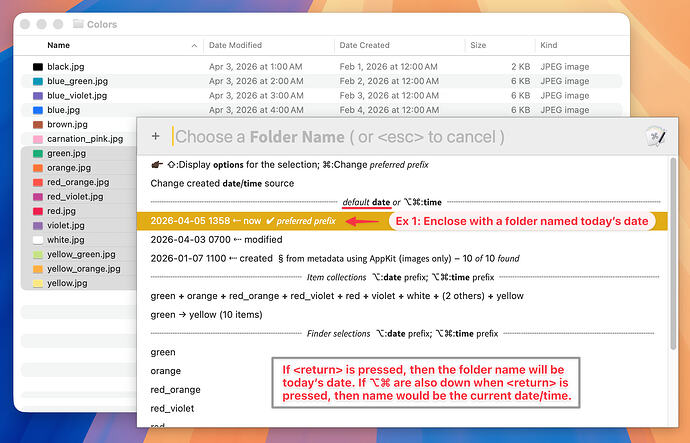This screenshot has height=443, width=690.
Task: Click the macro app icon in prompt corner
Action: 656,137
